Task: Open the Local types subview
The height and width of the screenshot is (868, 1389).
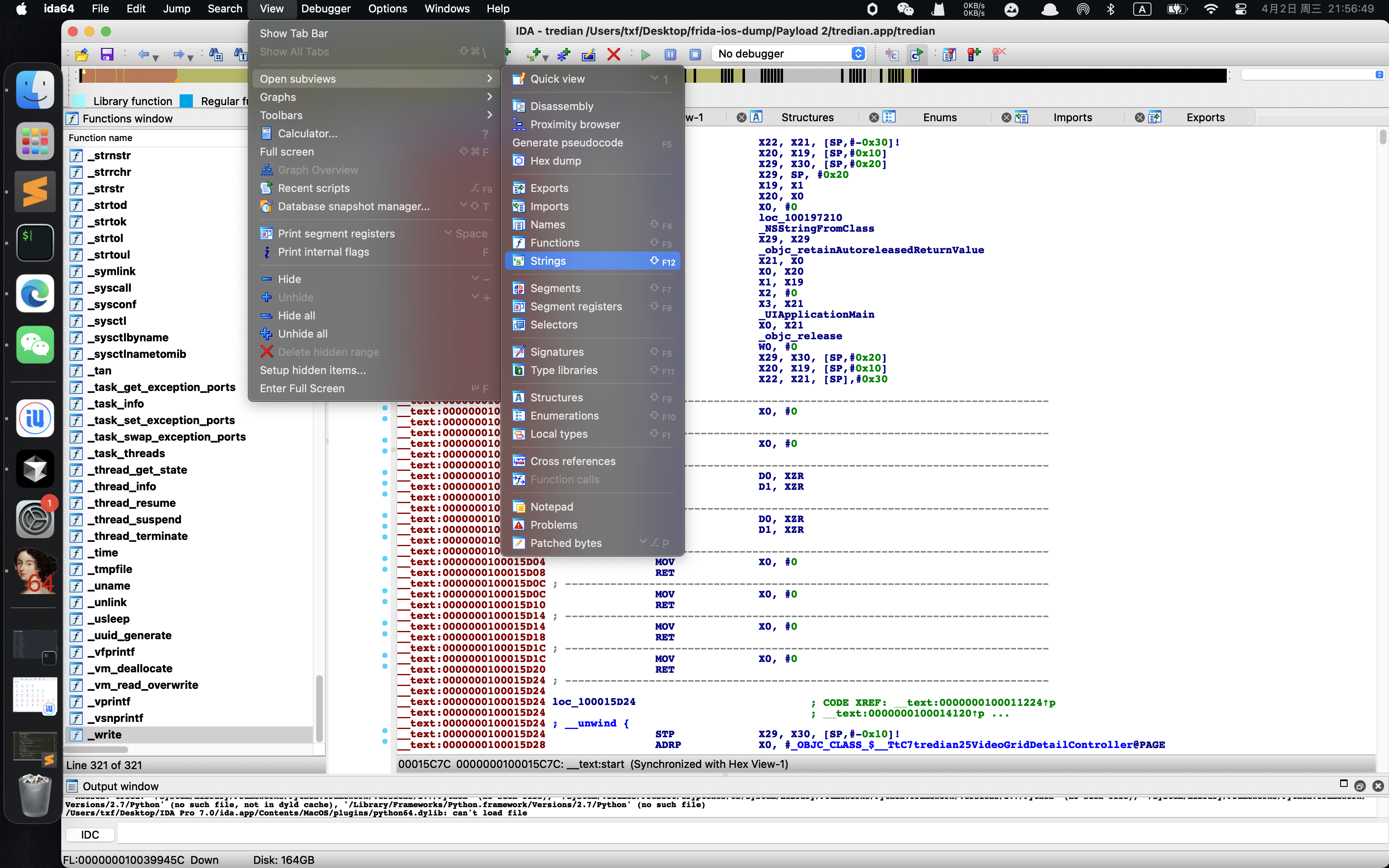Action: pos(593,434)
